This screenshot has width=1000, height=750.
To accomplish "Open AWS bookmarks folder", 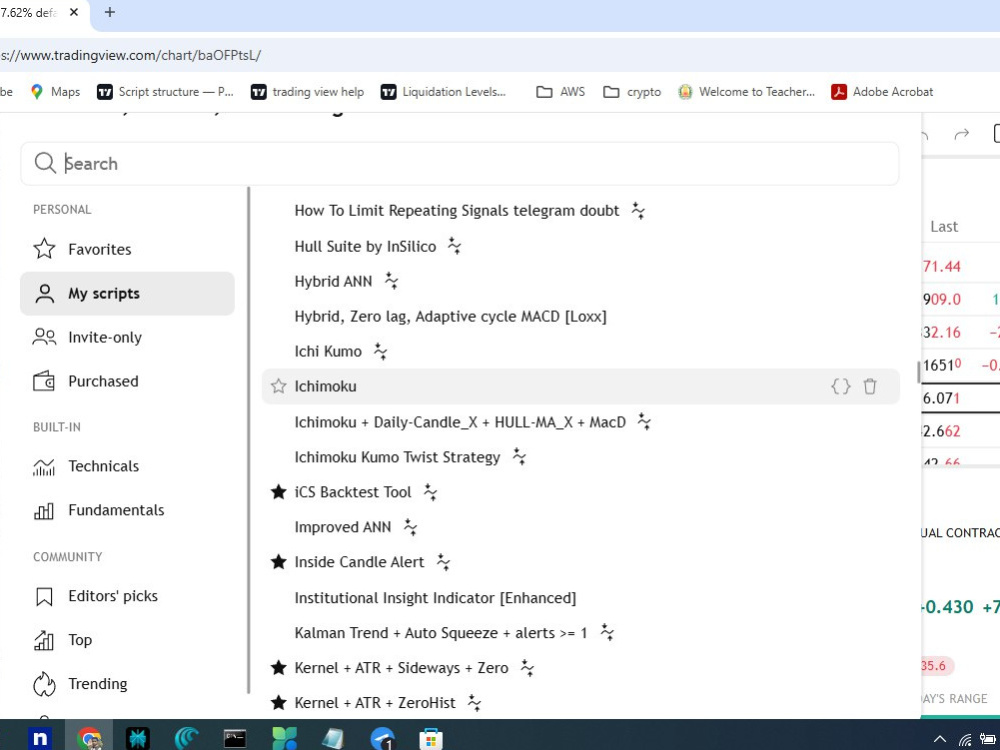I will pos(561,92).
